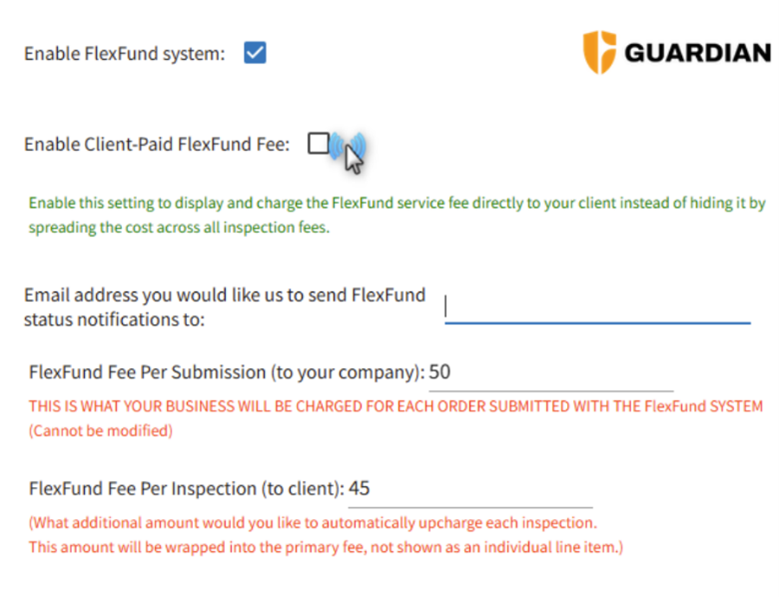Focus the FlexFund status notifications email field
This screenshot has height=597, width=779.
pyautogui.click(x=597, y=308)
